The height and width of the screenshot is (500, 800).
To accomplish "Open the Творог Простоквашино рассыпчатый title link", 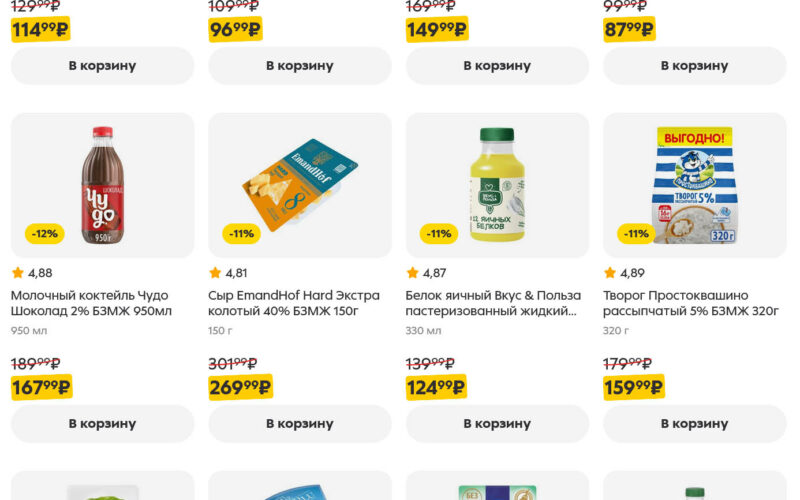I will 691,303.
